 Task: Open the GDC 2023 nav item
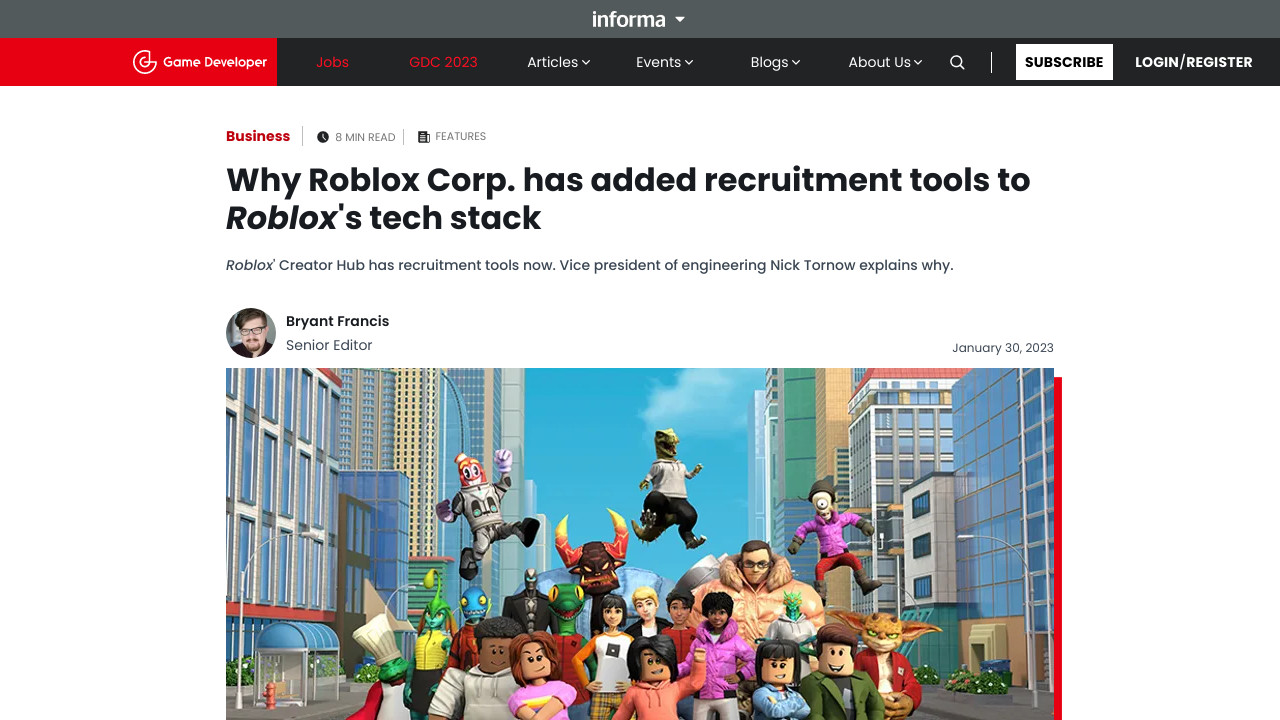(443, 62)
